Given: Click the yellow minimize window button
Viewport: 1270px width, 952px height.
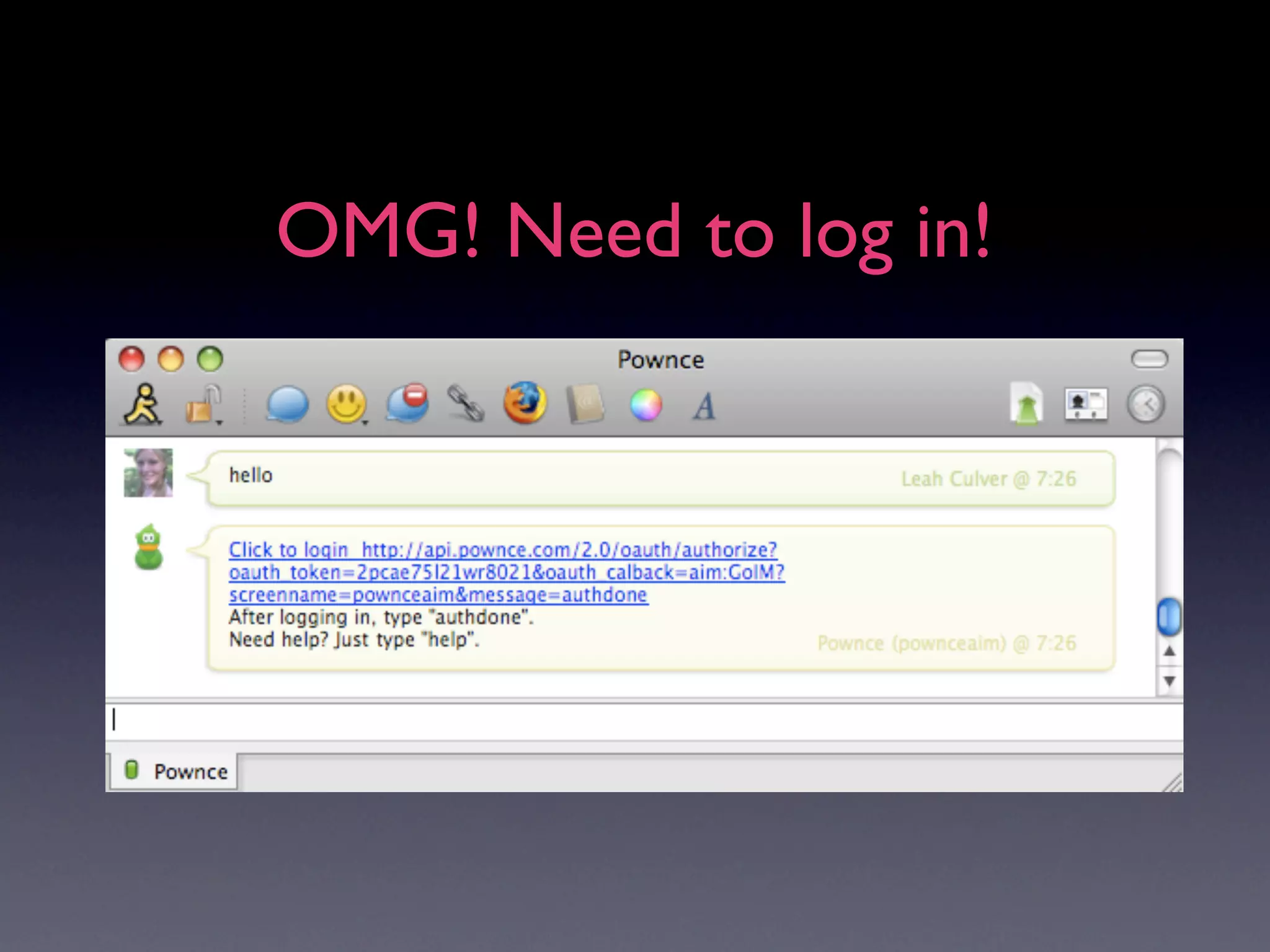Looking at the screenshot, I should click(171, 359).
